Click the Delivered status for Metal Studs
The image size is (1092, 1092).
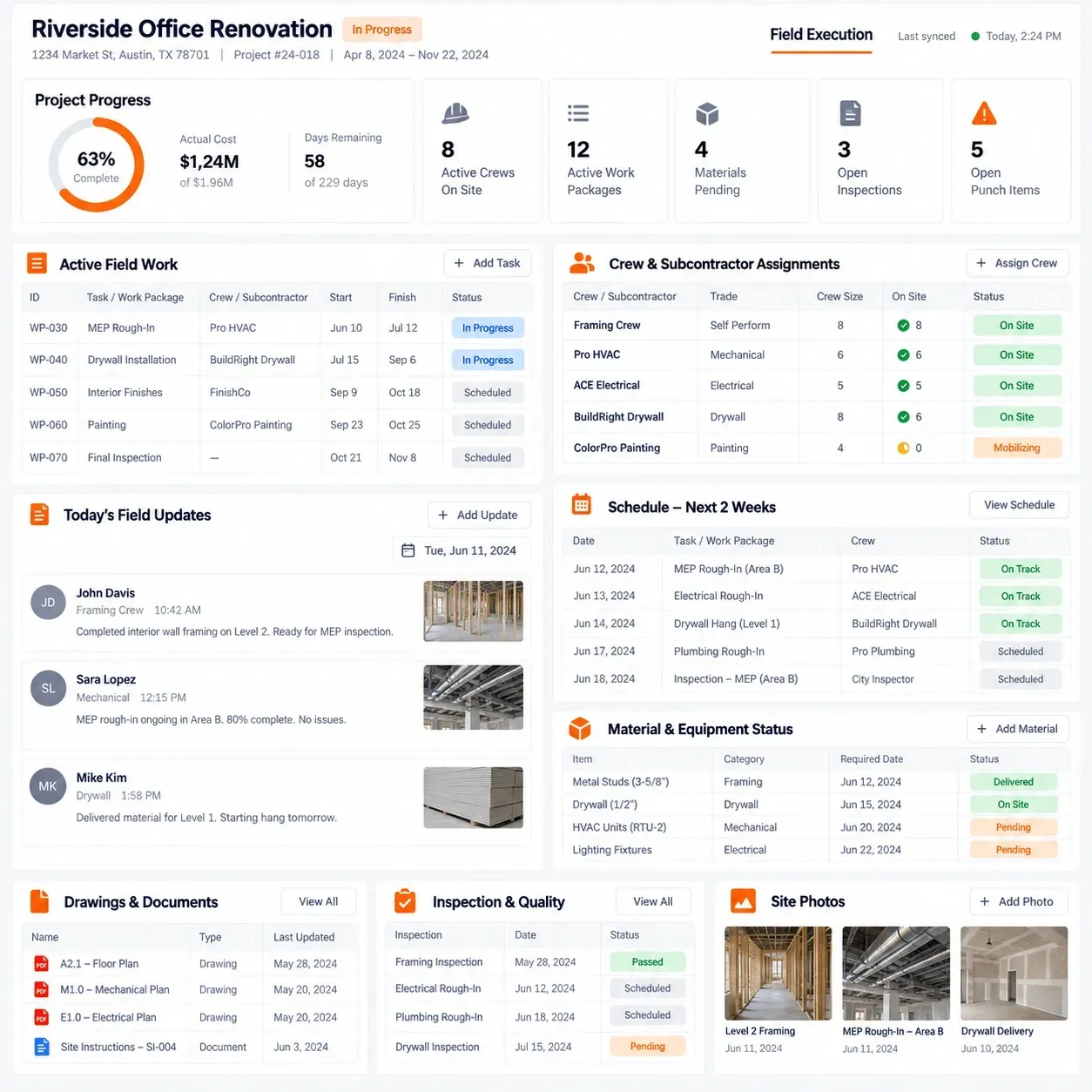pyautogui.click(x=1014, y=782)
